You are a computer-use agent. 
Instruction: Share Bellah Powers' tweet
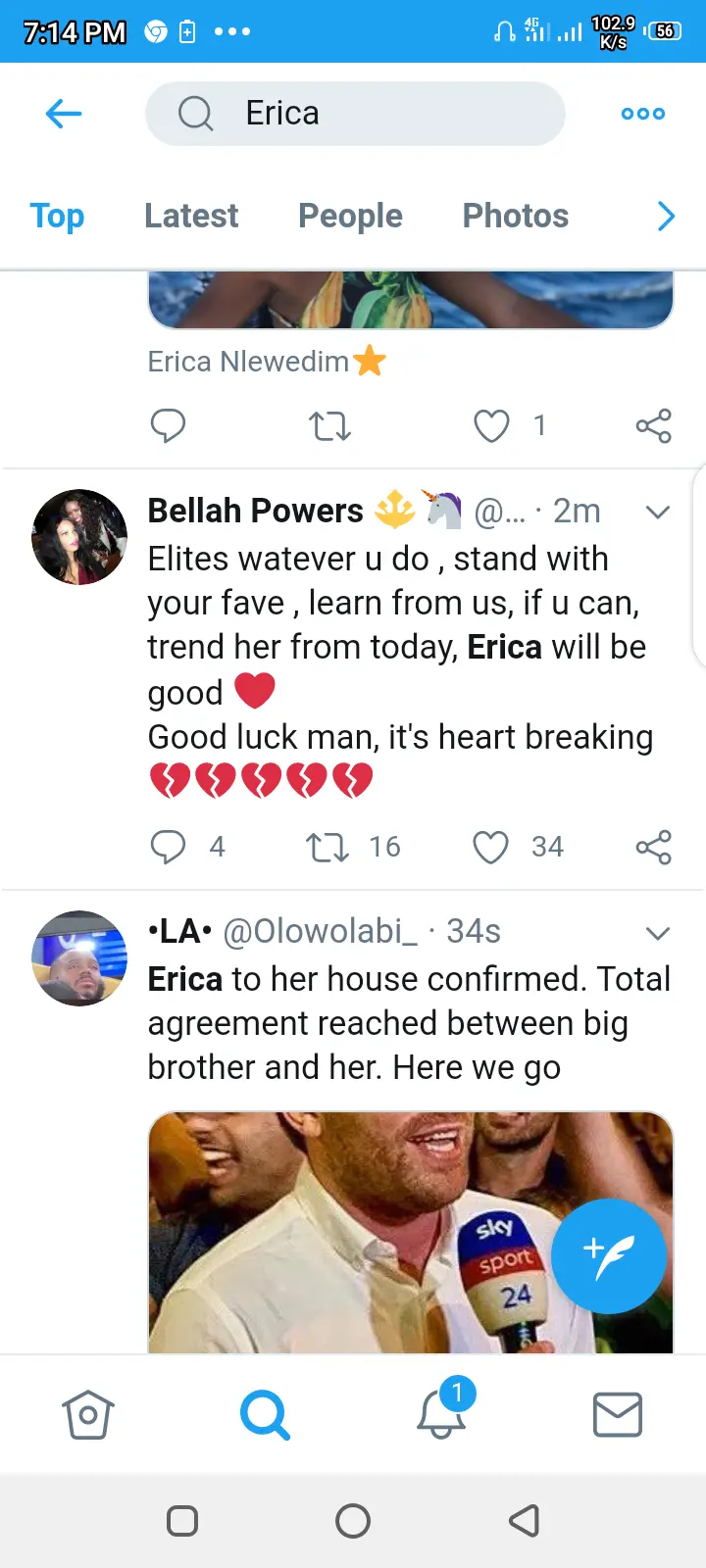653,847
